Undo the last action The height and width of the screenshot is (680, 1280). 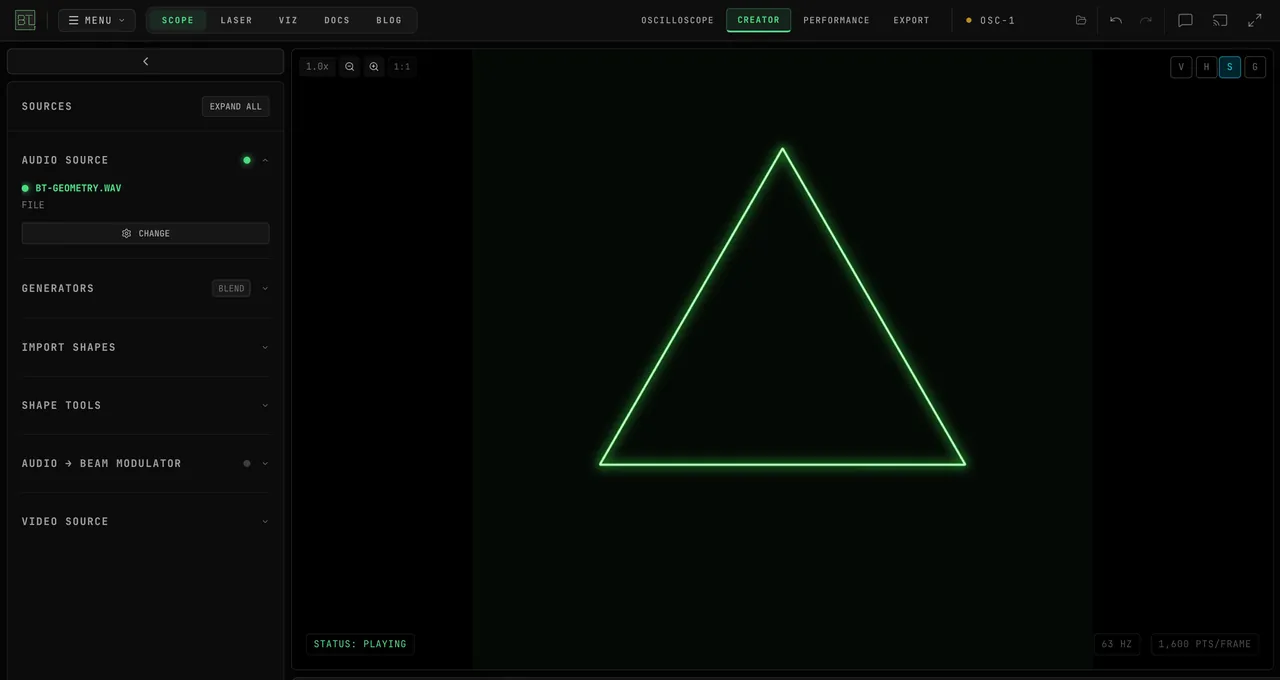pos(1116,20)
